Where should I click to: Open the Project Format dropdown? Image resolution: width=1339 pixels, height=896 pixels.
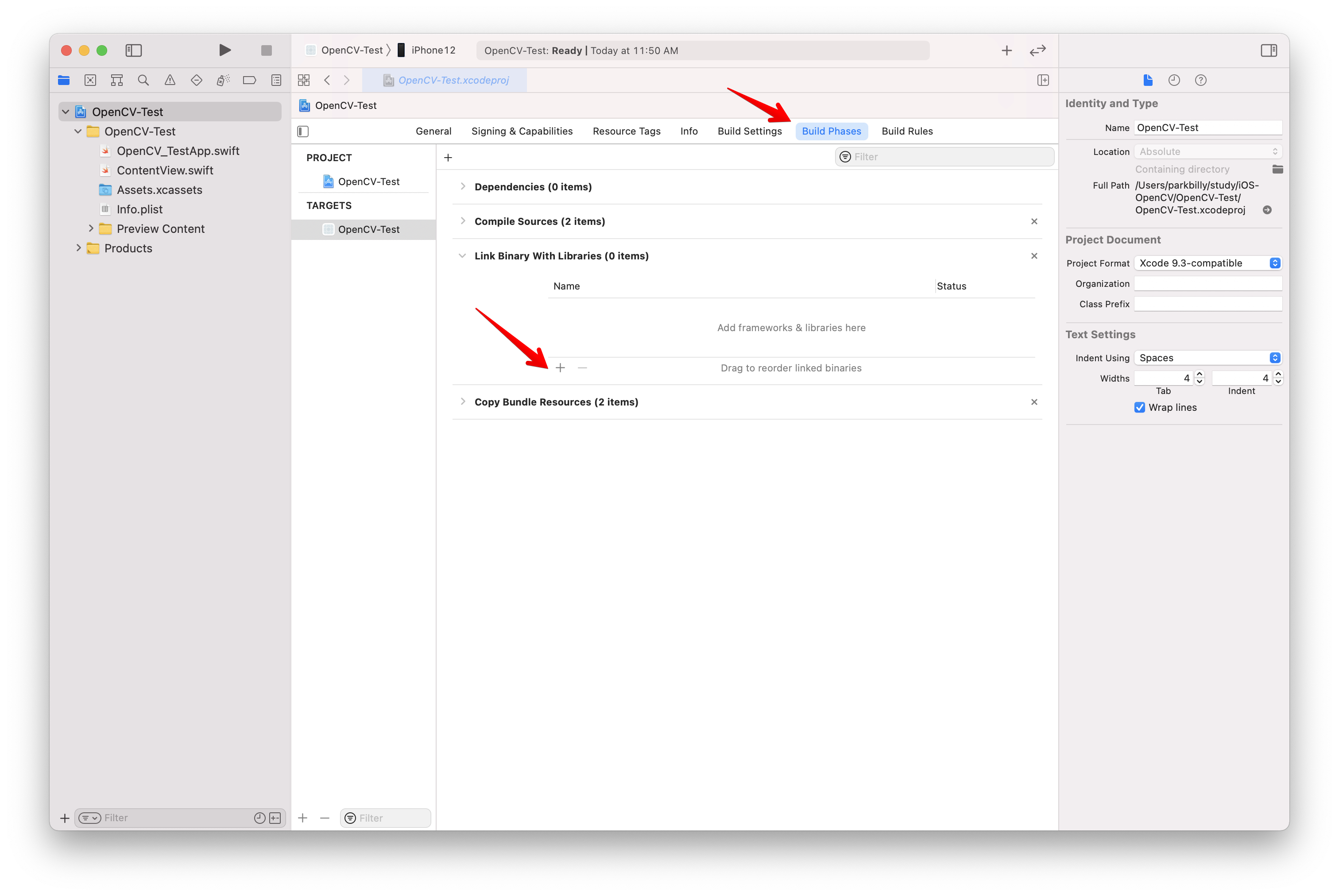click(1207, 263)
